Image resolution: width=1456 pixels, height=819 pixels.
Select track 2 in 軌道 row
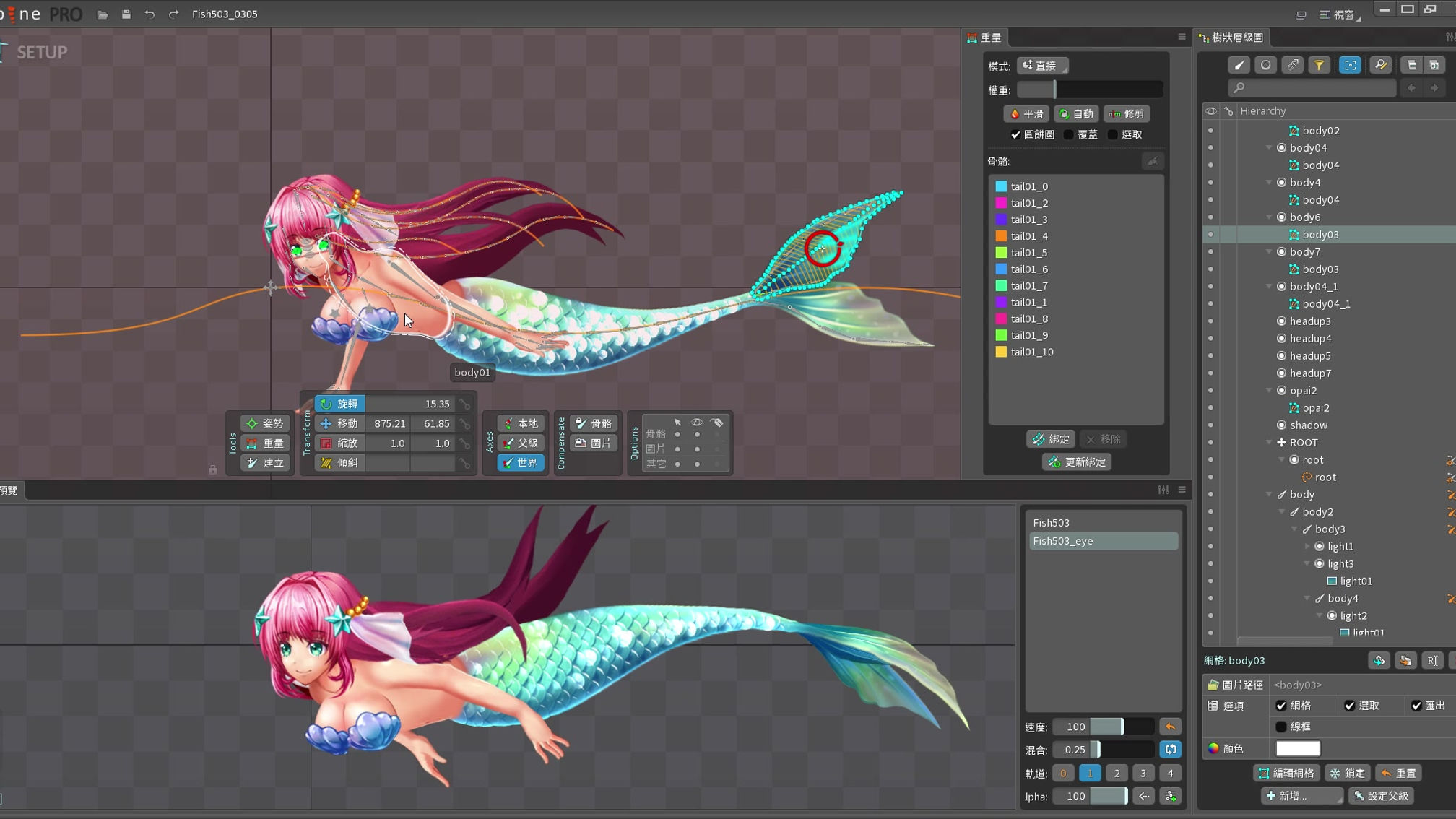1117,773
